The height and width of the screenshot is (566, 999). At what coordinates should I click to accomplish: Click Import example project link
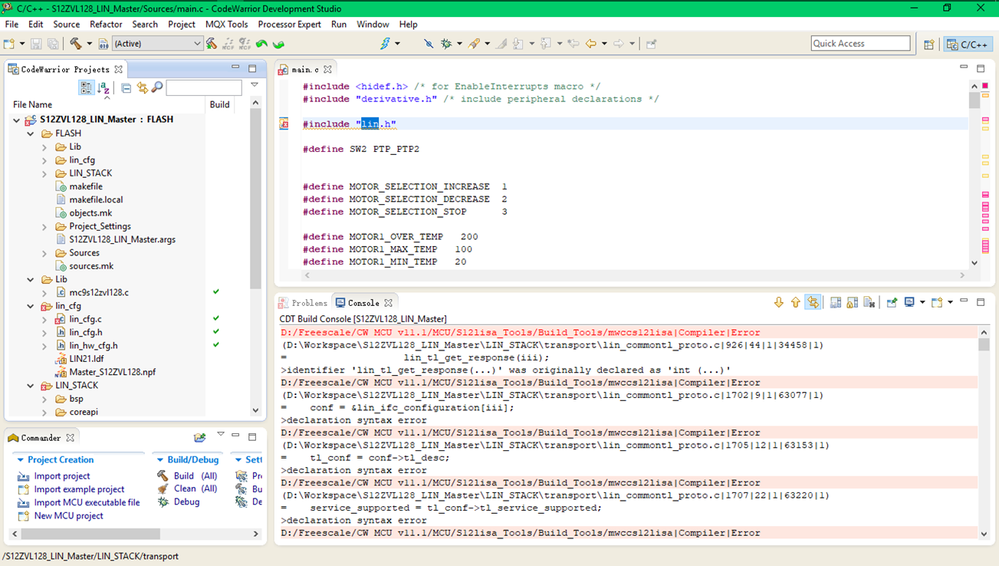pos(79,490)
